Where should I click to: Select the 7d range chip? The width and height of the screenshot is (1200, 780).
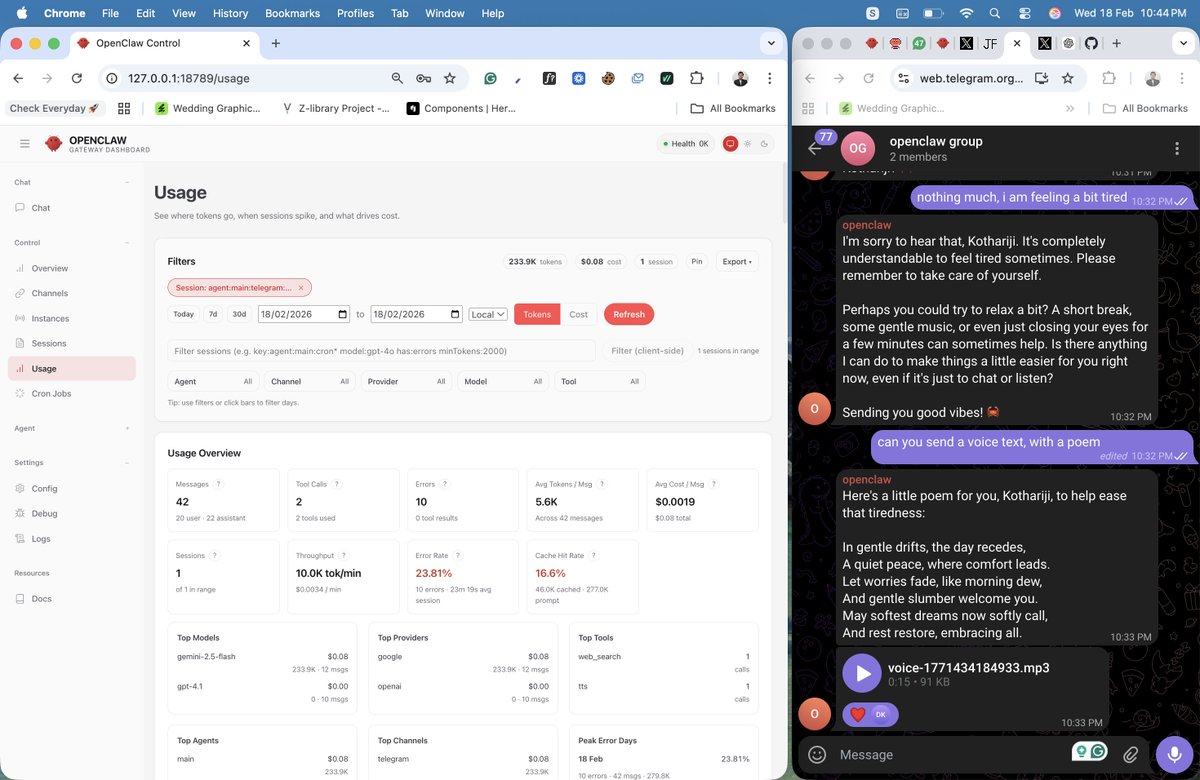213,314
